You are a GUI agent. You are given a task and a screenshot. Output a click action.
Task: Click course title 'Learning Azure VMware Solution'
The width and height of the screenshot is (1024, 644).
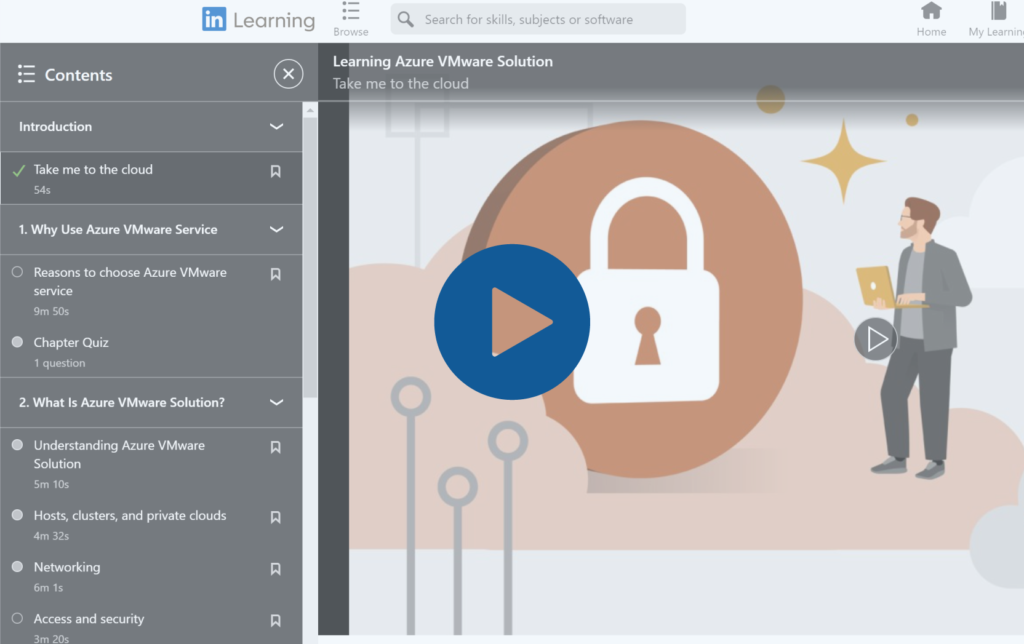[443, 61]
